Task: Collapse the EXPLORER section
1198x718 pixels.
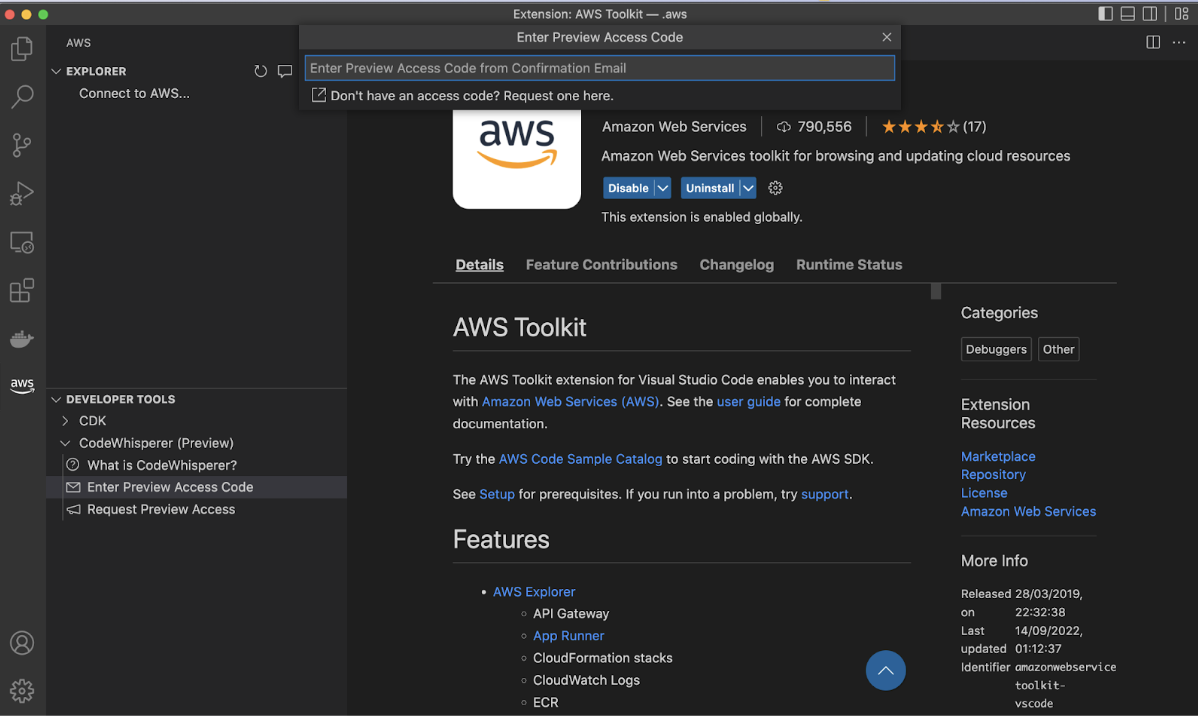Action: click(x=57, y=71)
